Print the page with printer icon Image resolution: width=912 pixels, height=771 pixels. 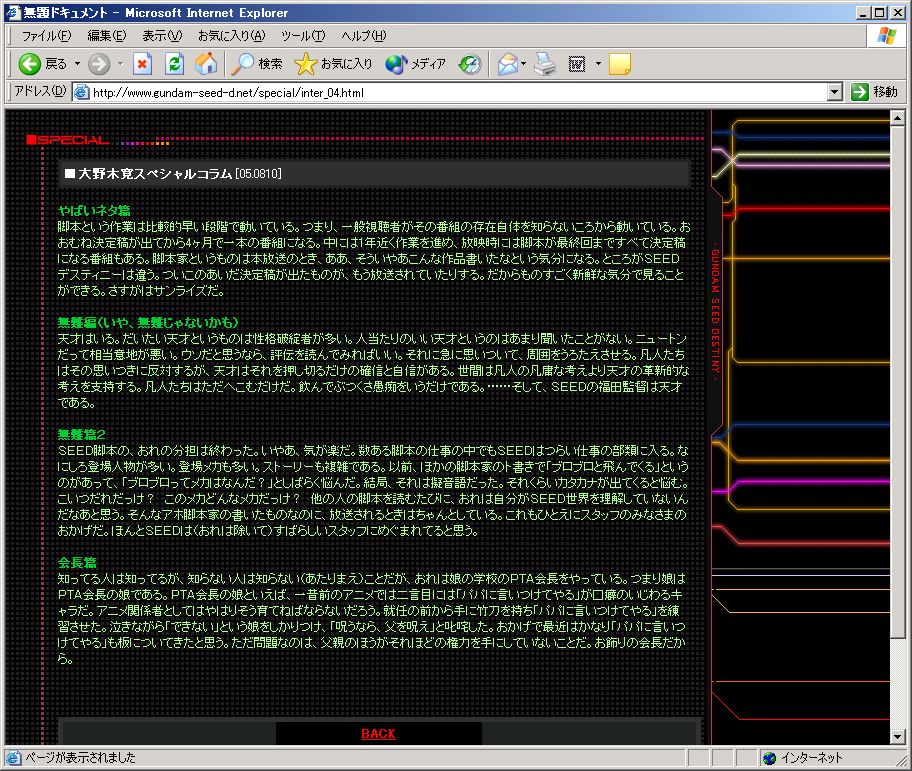545,64
